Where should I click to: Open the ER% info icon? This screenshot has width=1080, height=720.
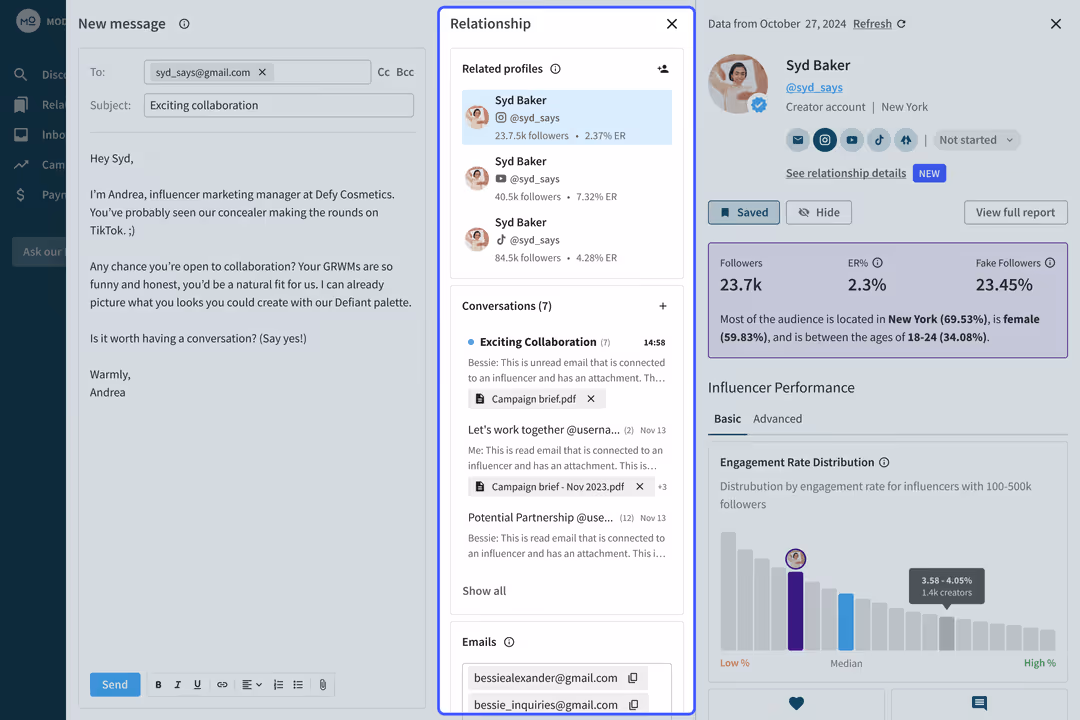878,263
